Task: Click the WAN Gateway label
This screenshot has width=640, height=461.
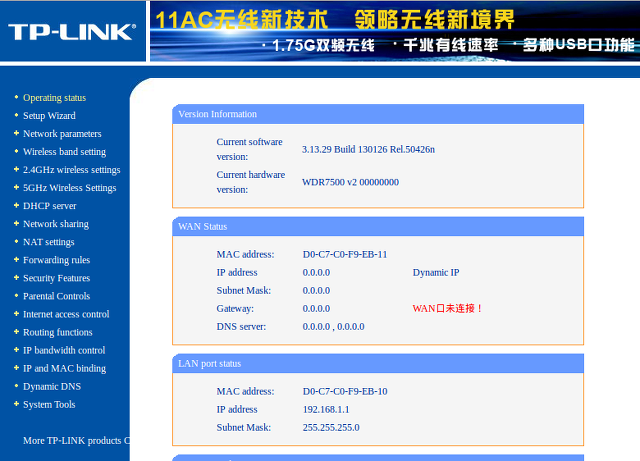Action: point(235,309)
